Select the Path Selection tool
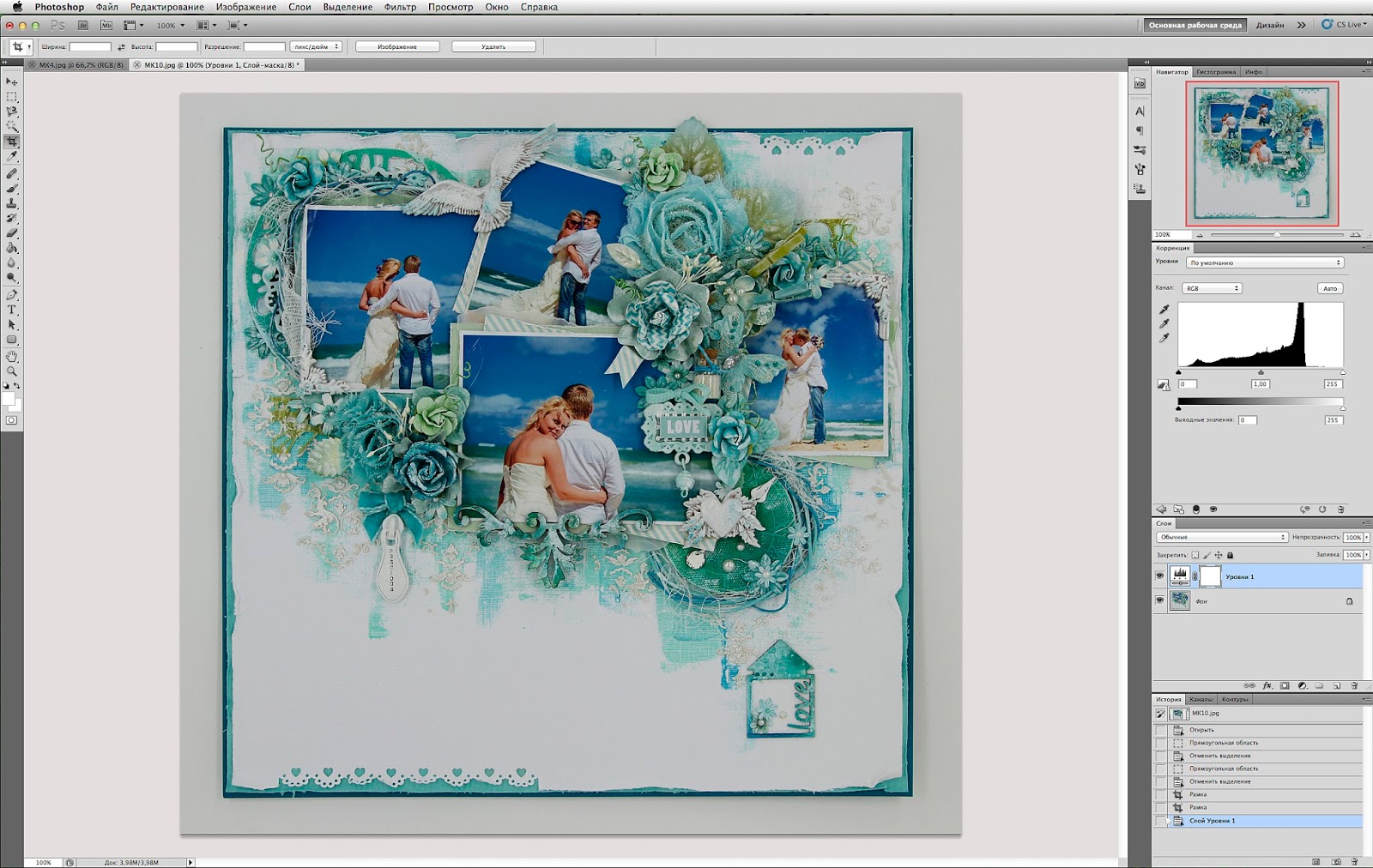Viewport: 1373px width, 868px height. click(x=12, y=325)
